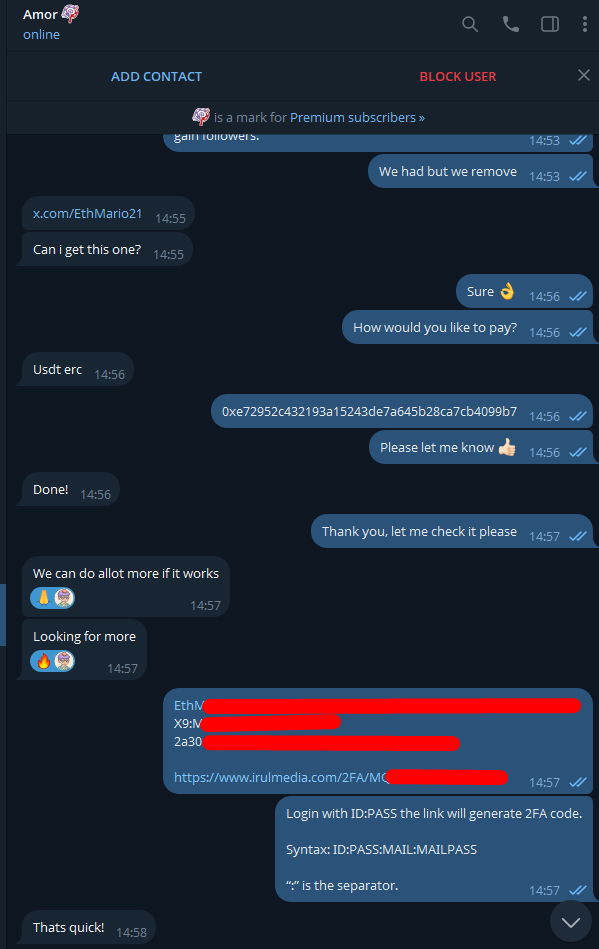Jump to bottom with the down-arrow button
Viewport: 599px width, 949px height.
click(x=571, y=921)
